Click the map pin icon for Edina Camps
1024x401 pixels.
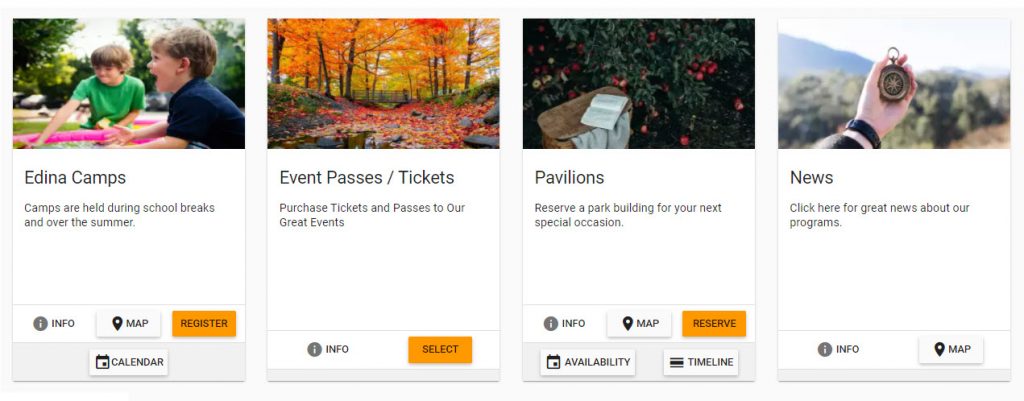coord(117,324)
